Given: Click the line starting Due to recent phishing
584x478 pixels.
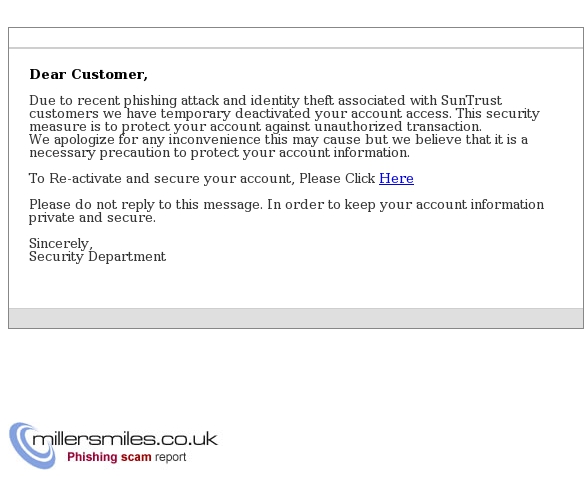Looking at the screenshot, I should 266,101.
